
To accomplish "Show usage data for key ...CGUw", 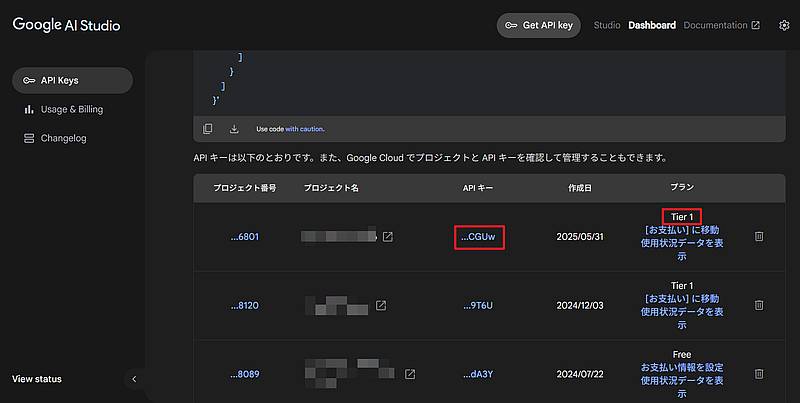I will [x=682, y=249].
